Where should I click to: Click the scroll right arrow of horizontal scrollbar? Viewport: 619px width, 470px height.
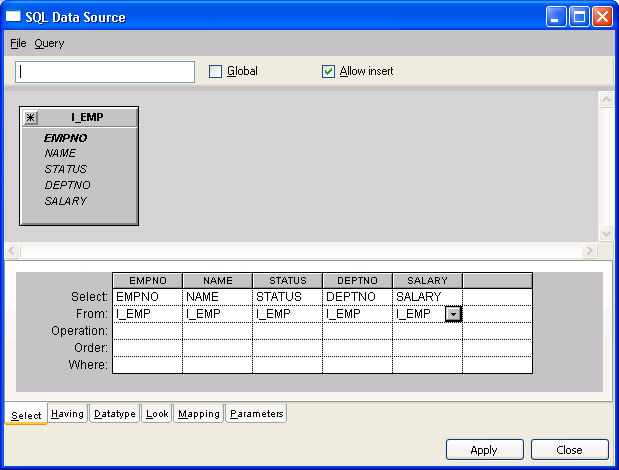click(x=590, y=250)
